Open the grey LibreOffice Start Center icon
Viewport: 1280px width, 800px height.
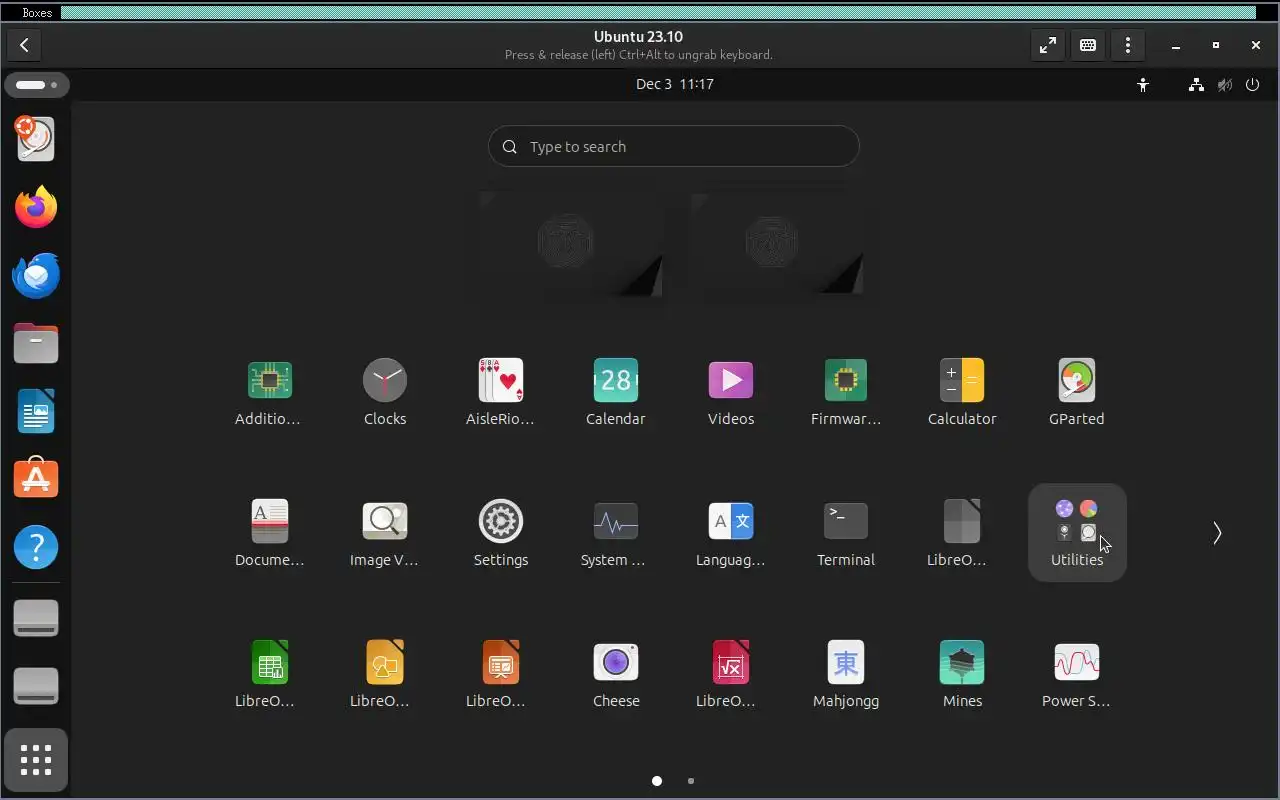click(962, 533)
